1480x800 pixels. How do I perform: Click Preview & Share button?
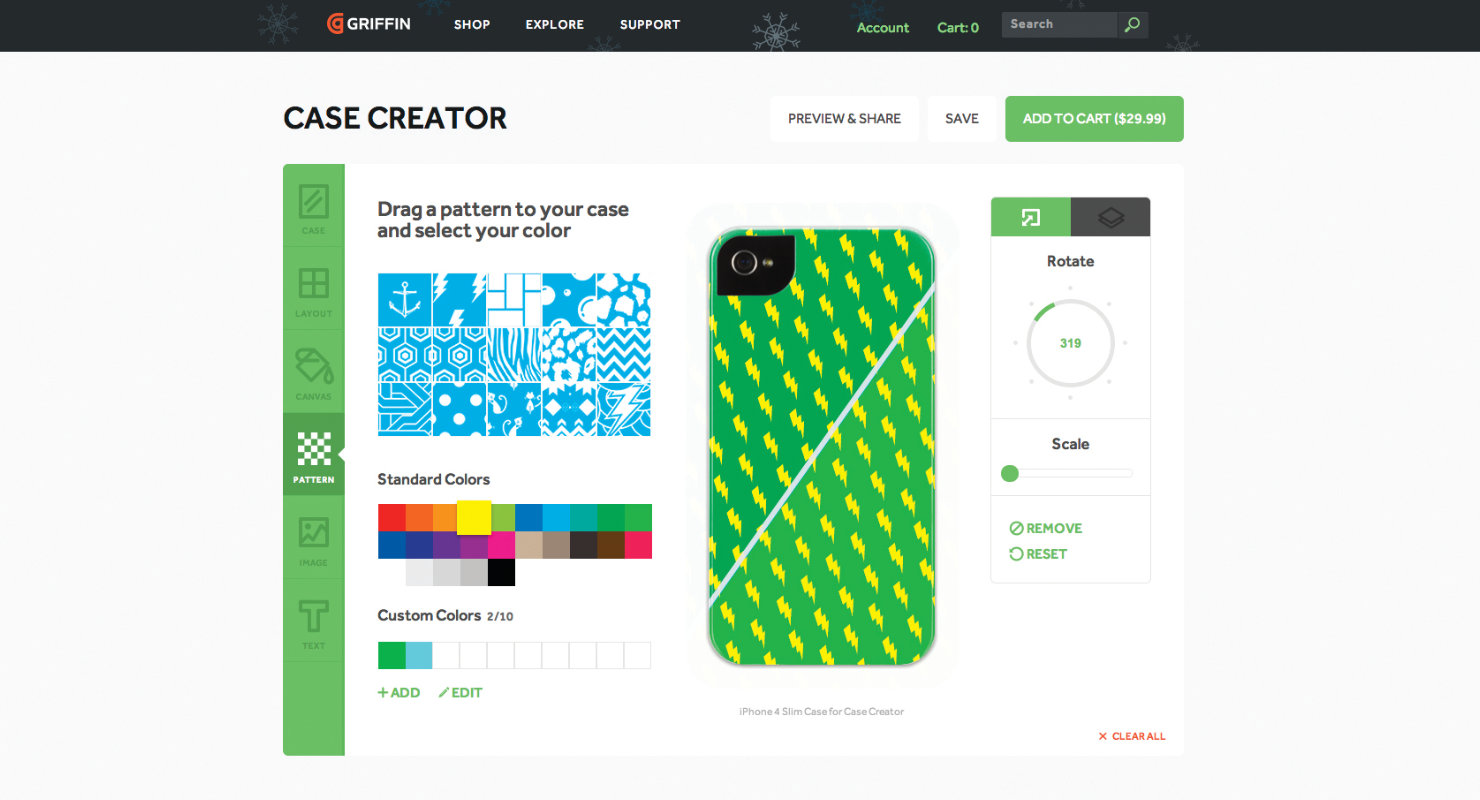pos(844,118)
